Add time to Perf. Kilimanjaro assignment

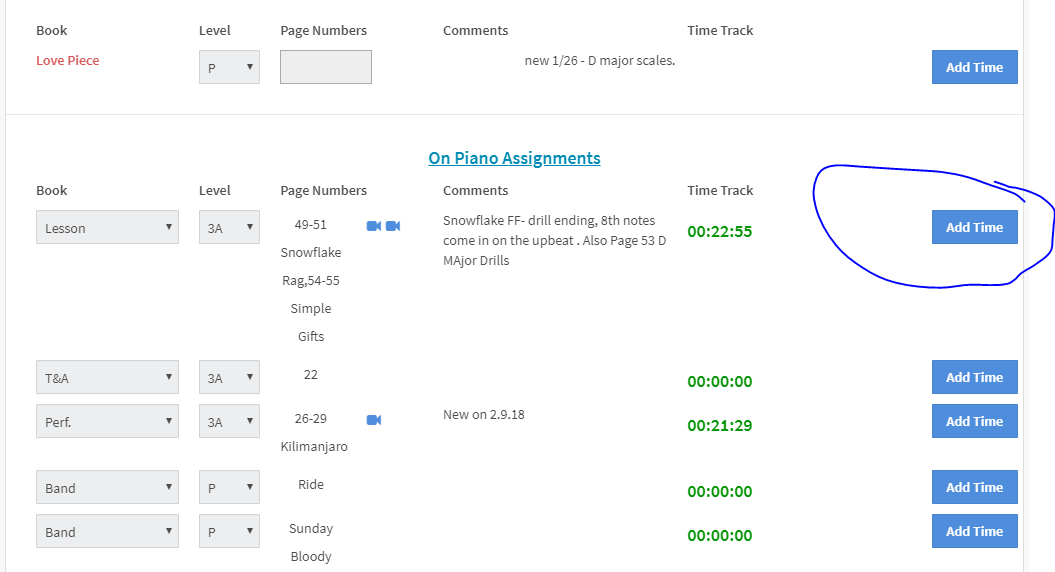point(974,421)
